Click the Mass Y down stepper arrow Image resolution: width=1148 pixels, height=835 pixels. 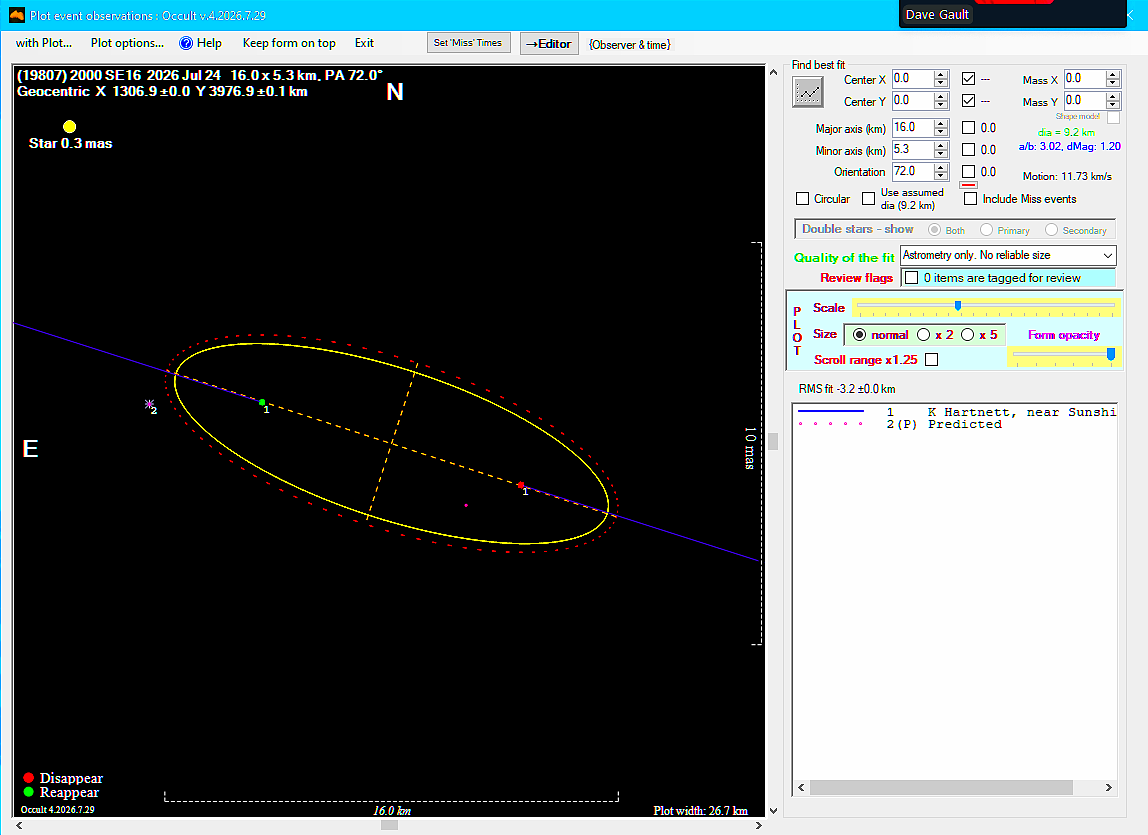coord(1113,105)
